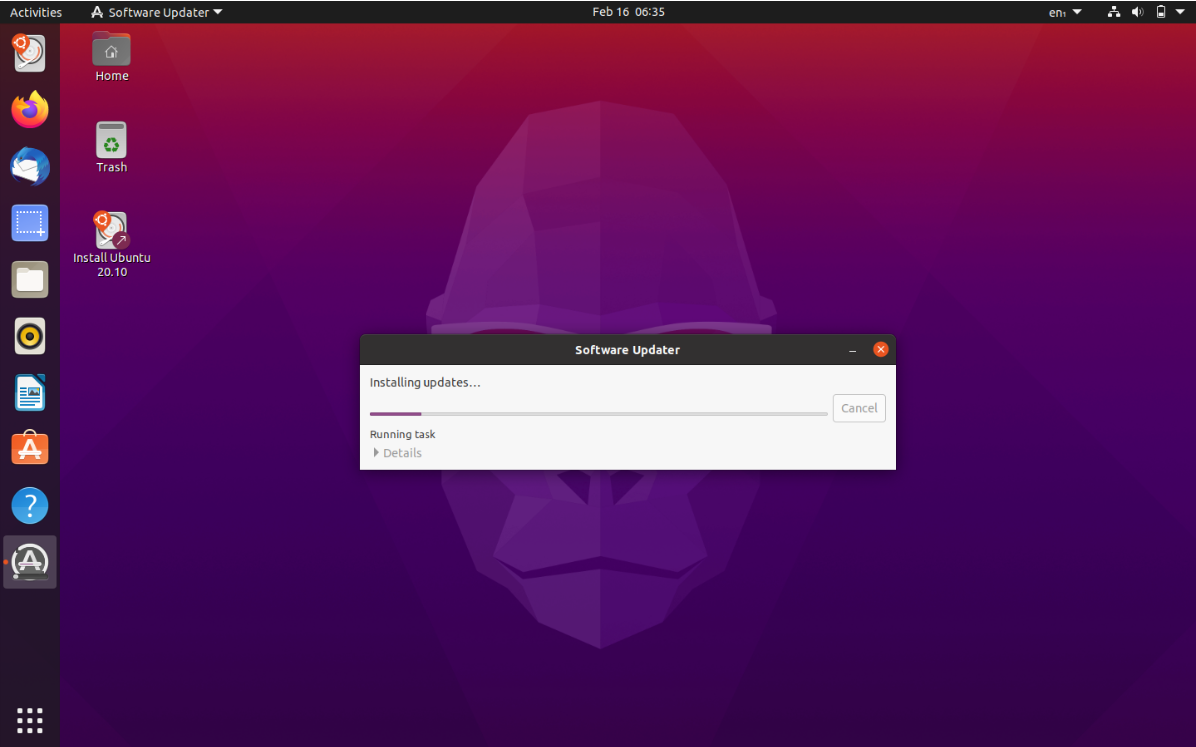Click the battery icon in top bar
This screenshot has width=1196, height=747.
pos(1161,11)
